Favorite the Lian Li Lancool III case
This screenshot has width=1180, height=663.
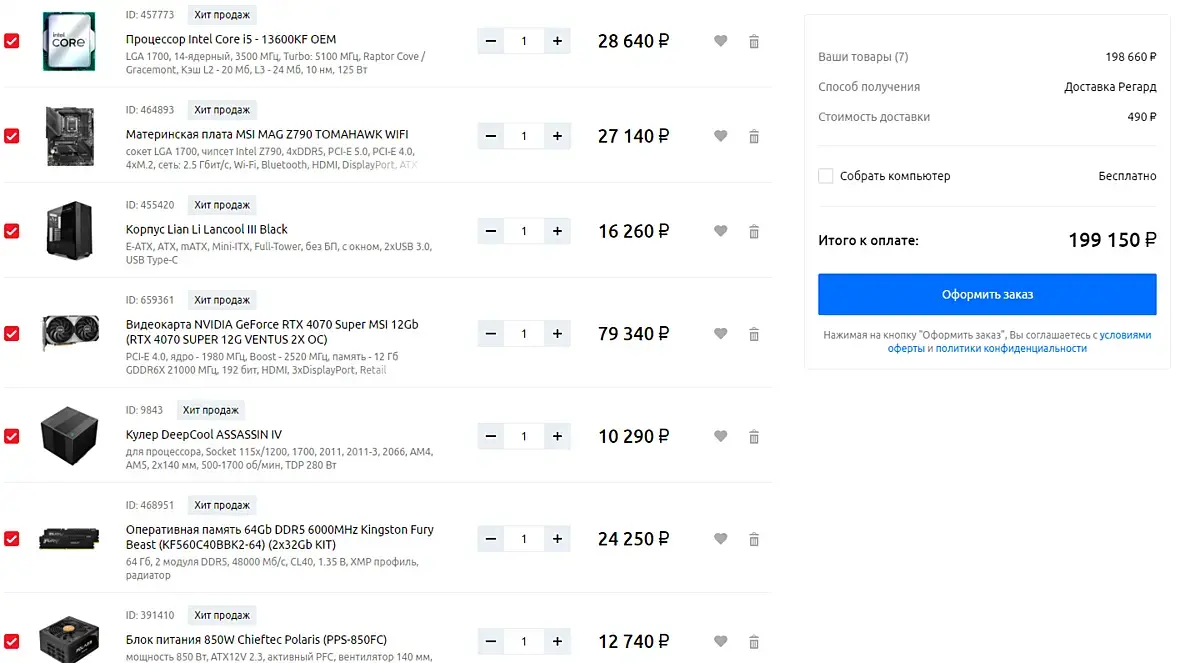(x=720, y=231)
